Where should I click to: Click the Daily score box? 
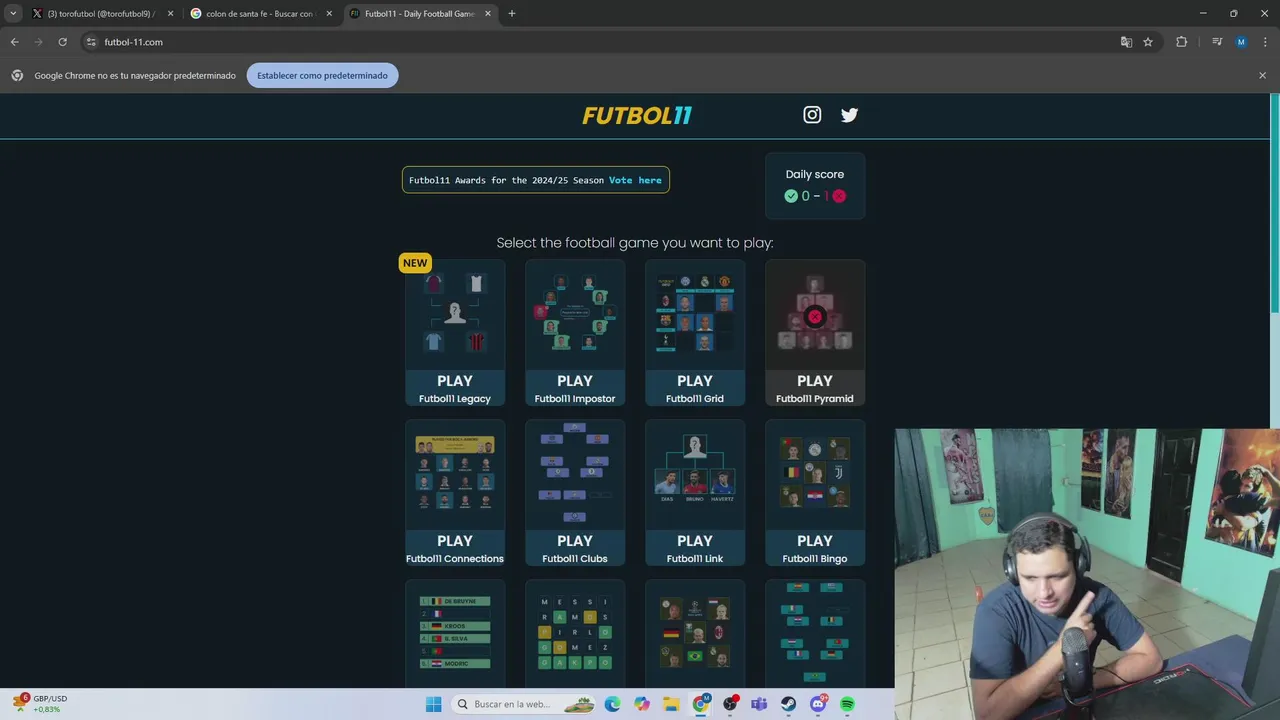click(815, 186)
